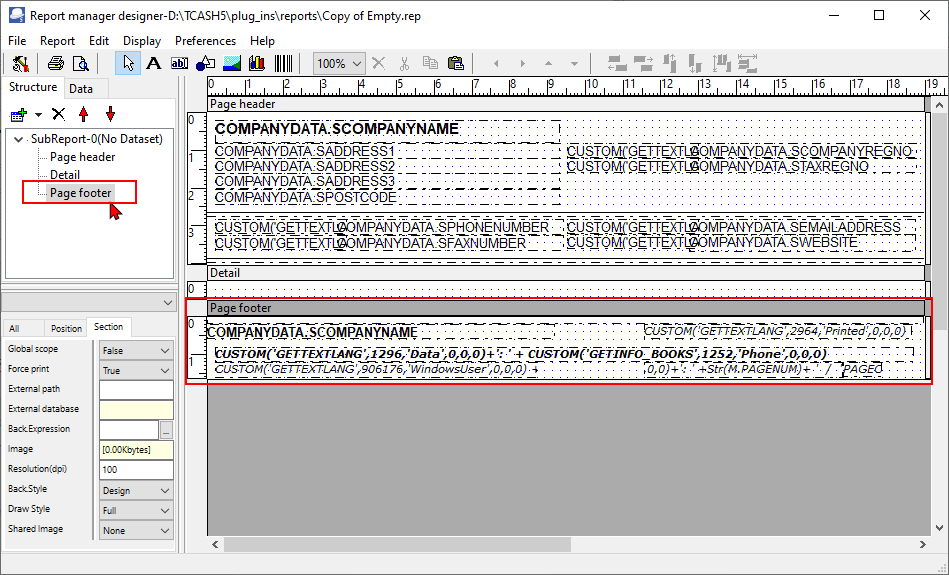949x575 pixels.
Task: Switch to the Data tab
Action: tap(80, 89)
